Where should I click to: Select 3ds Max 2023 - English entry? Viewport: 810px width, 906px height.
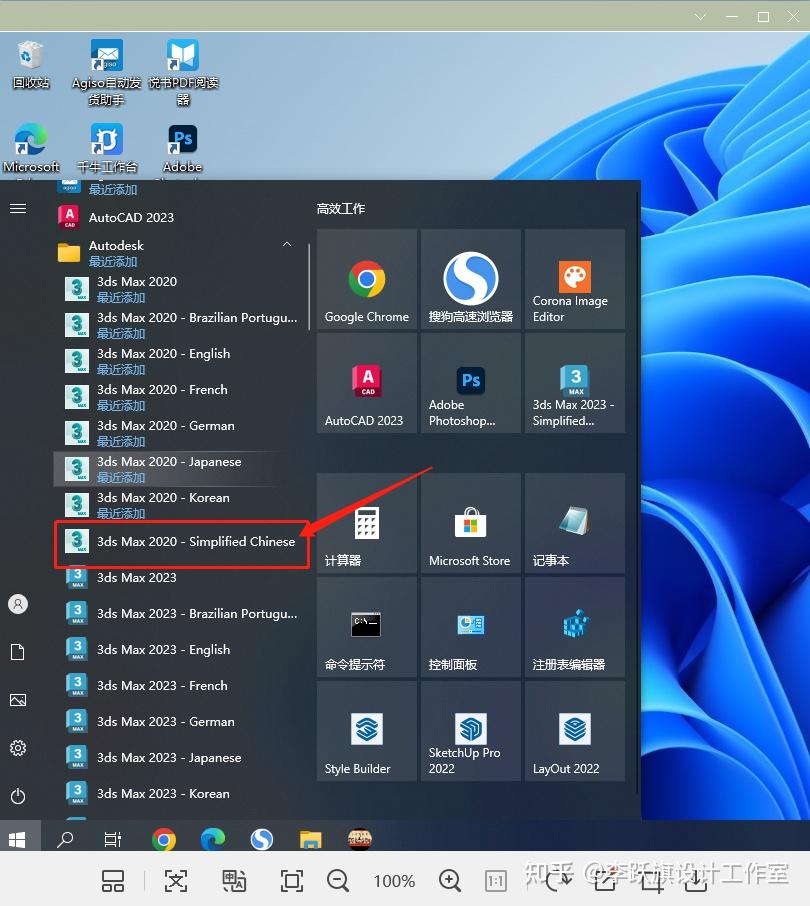click(180, 649)
